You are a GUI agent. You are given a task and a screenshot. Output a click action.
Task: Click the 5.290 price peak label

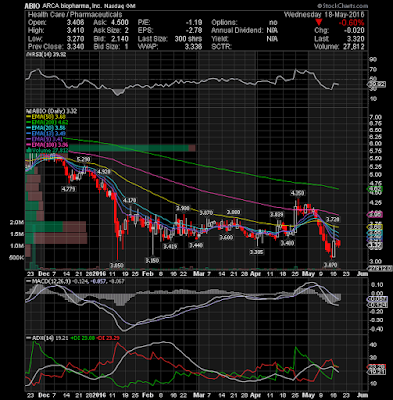(83, 160)
